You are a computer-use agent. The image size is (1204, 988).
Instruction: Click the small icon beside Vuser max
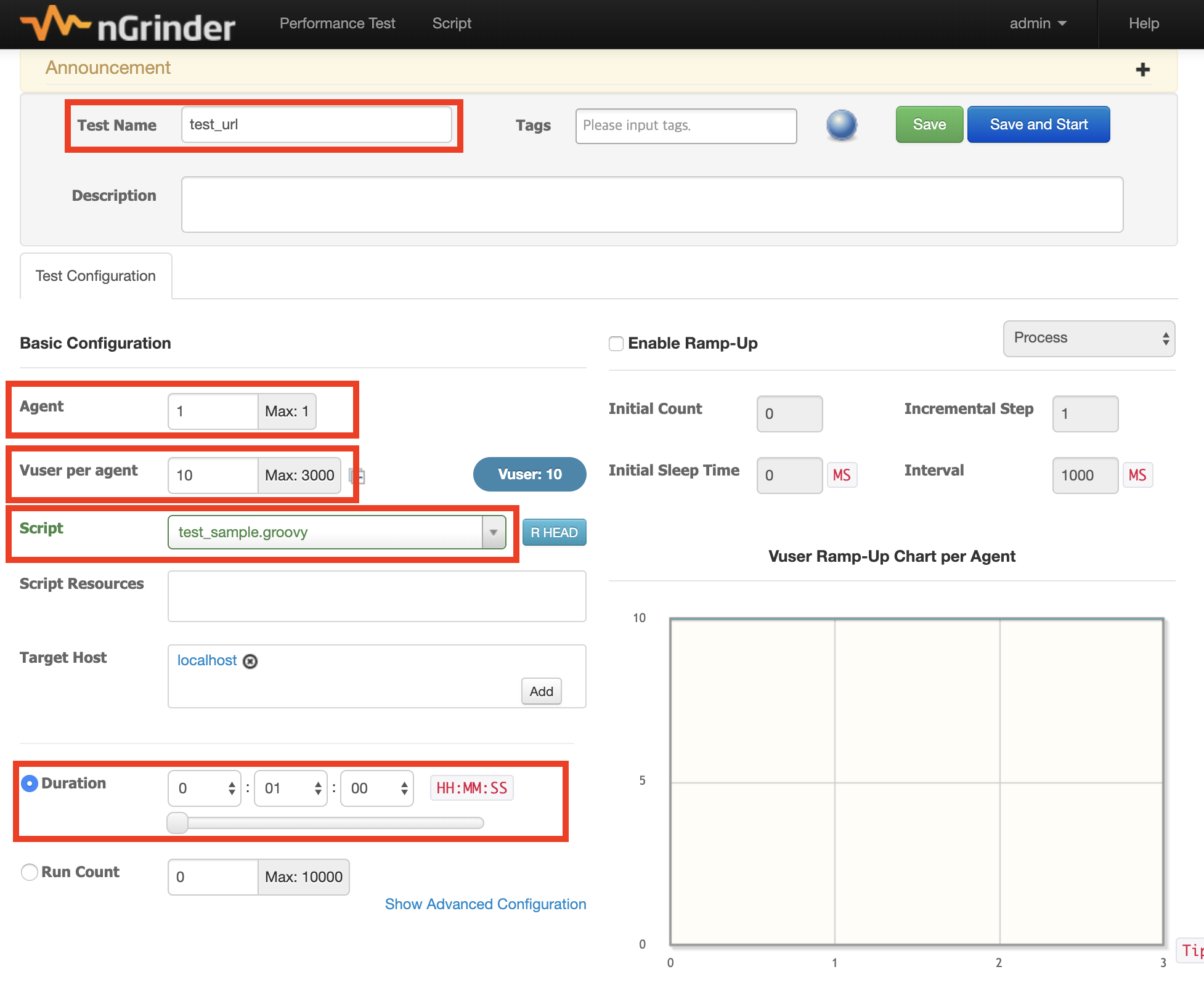(357, 476)
